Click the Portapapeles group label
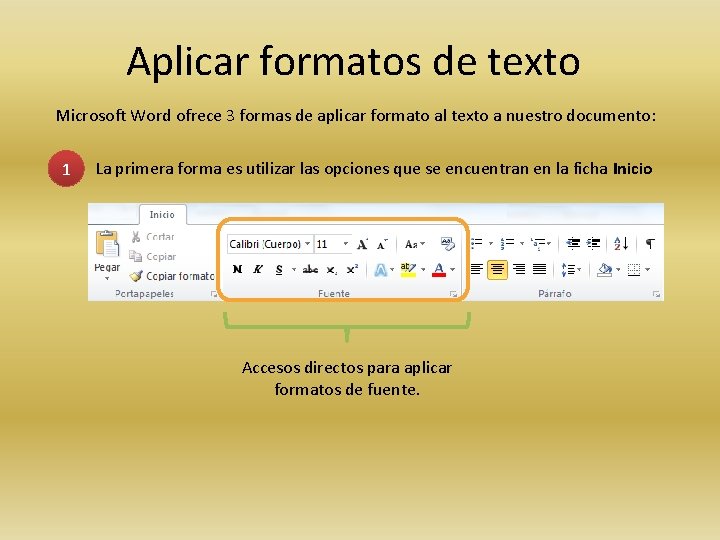 (145, 293)
